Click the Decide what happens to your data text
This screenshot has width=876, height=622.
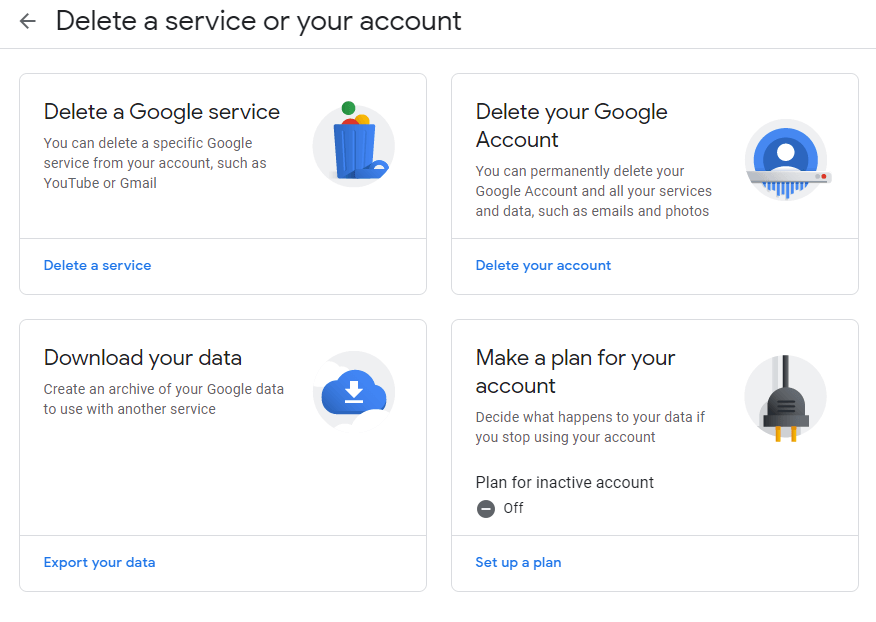click(x=590, y=427)
